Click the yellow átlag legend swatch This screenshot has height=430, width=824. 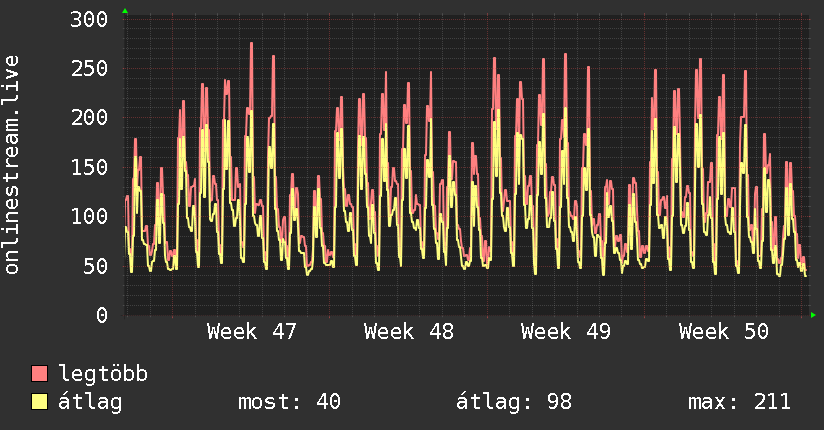(39, 401)
